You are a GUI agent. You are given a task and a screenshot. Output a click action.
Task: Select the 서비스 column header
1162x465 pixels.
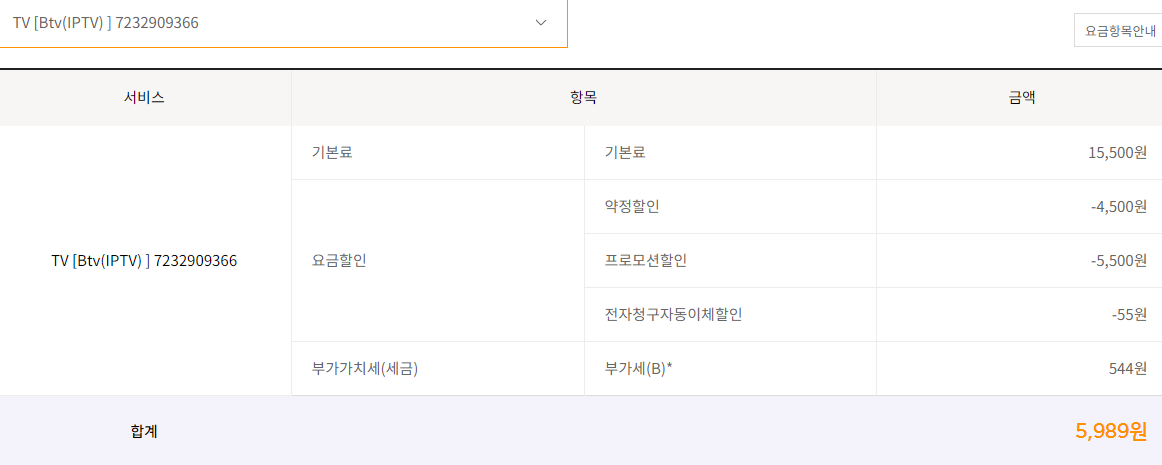(x=145, y=97)
